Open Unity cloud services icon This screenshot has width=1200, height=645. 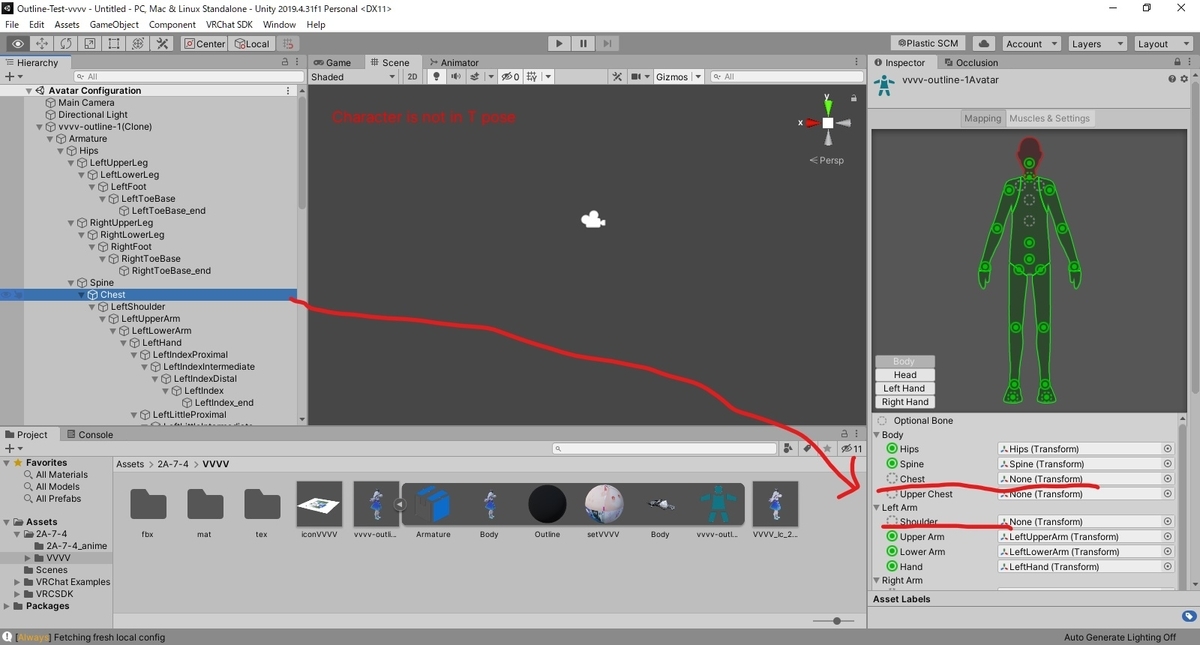(983, 44)
